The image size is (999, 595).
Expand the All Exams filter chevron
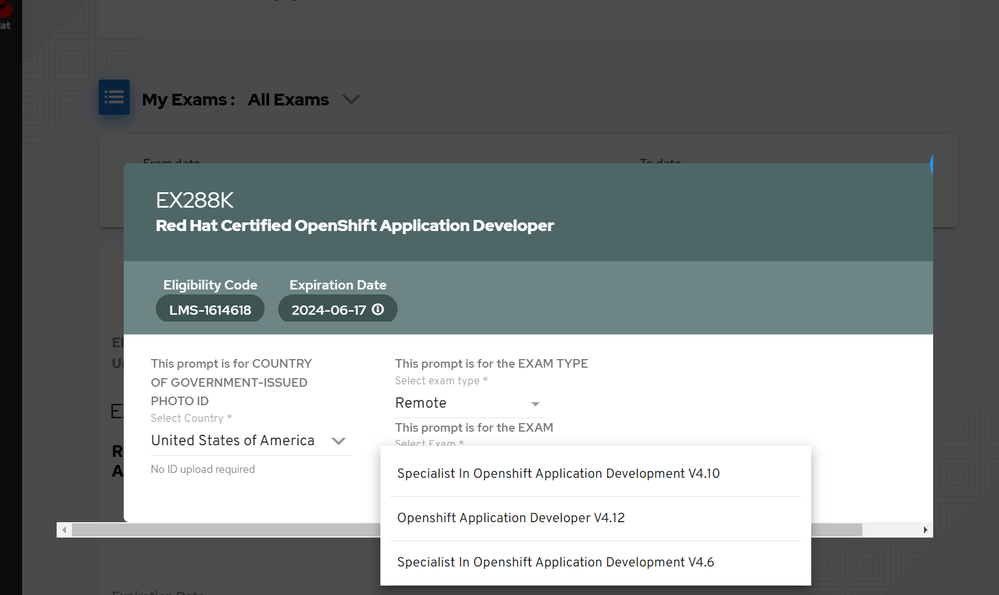(351, 100)
